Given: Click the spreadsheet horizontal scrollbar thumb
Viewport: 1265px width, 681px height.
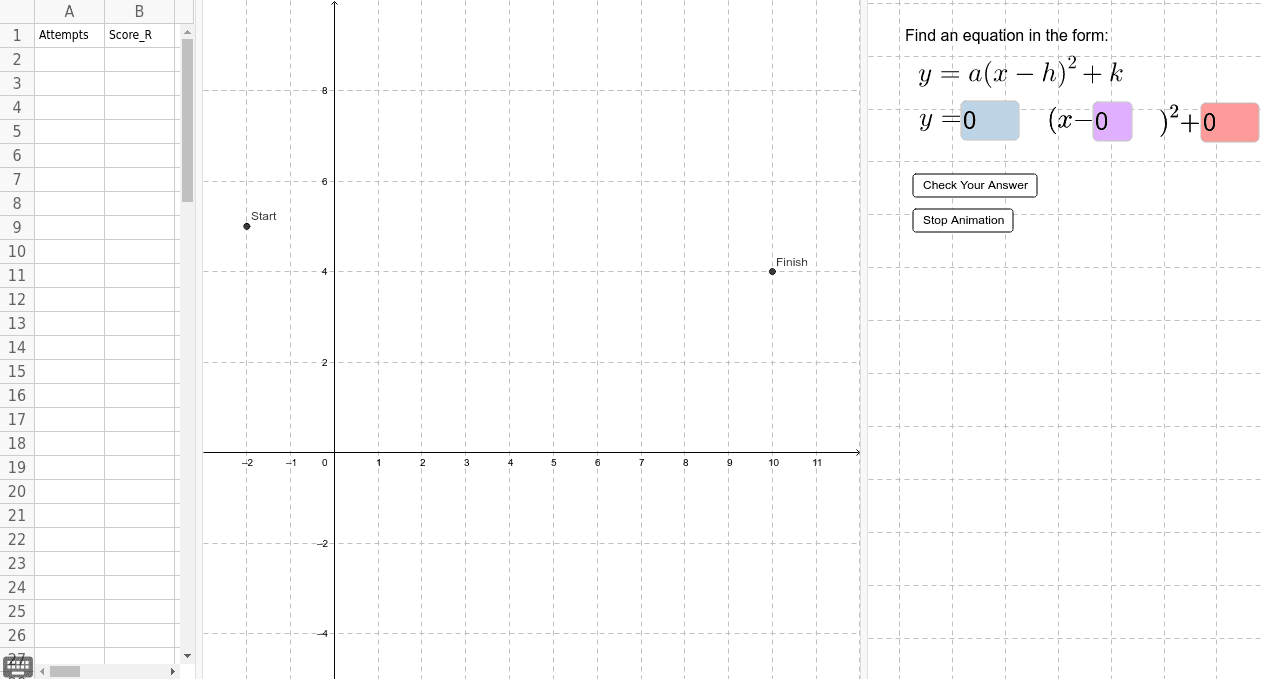Looking at the screenshot, I should pyautogui.click(x=65, y=671).
